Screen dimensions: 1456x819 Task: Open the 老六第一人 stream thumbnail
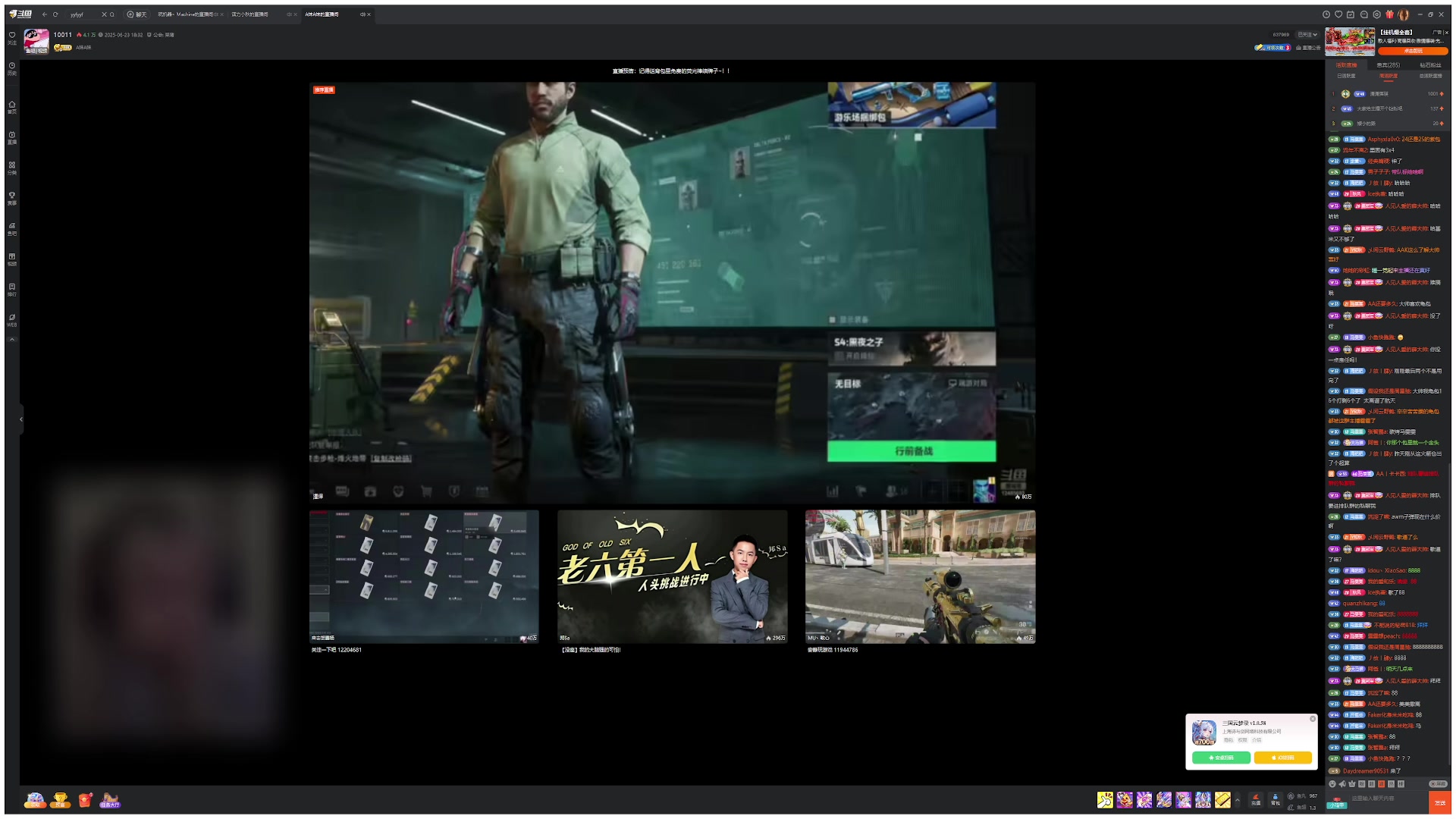click(672, 576)
